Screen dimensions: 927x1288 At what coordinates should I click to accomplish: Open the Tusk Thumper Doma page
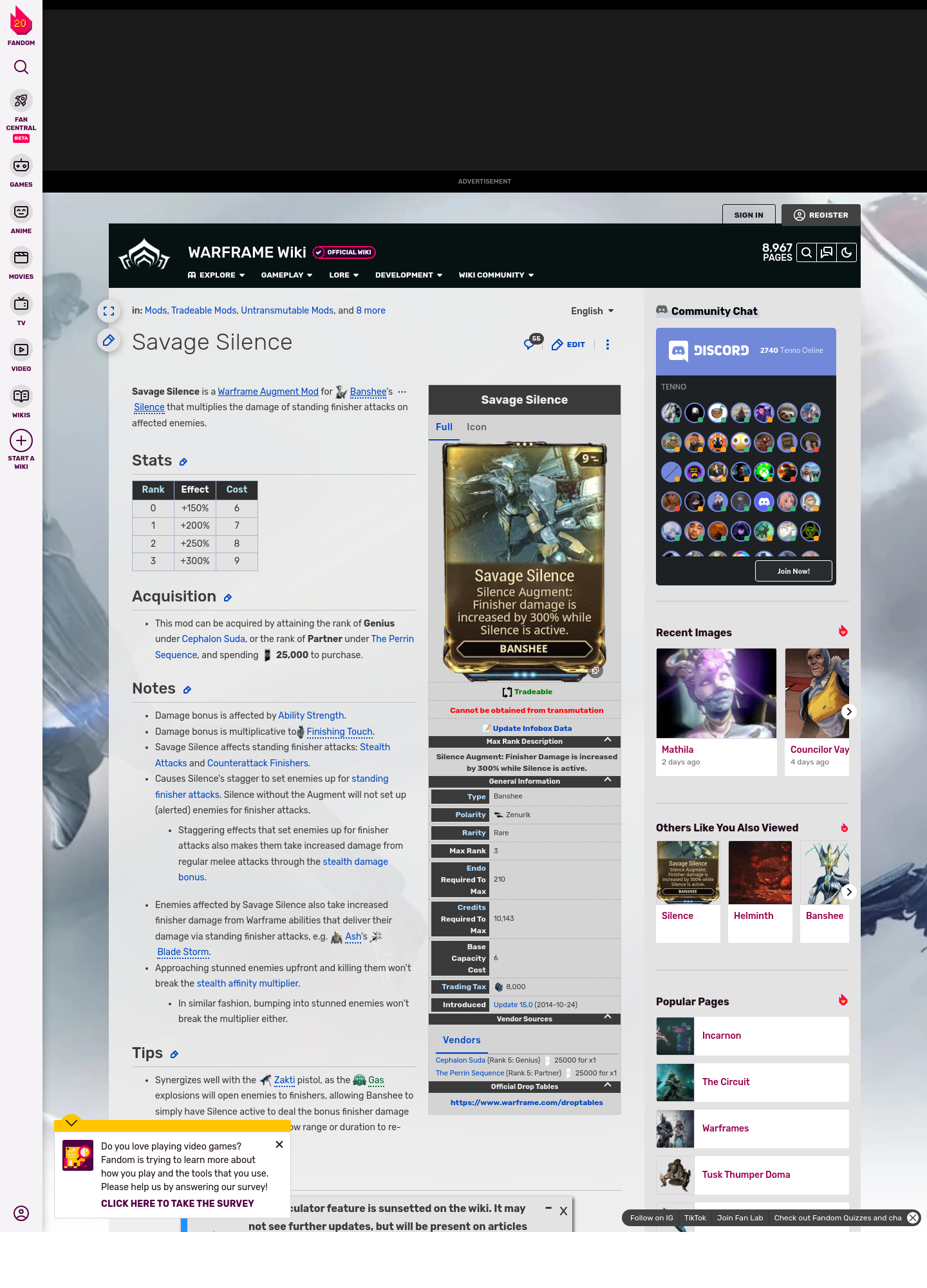(753, 1175)
